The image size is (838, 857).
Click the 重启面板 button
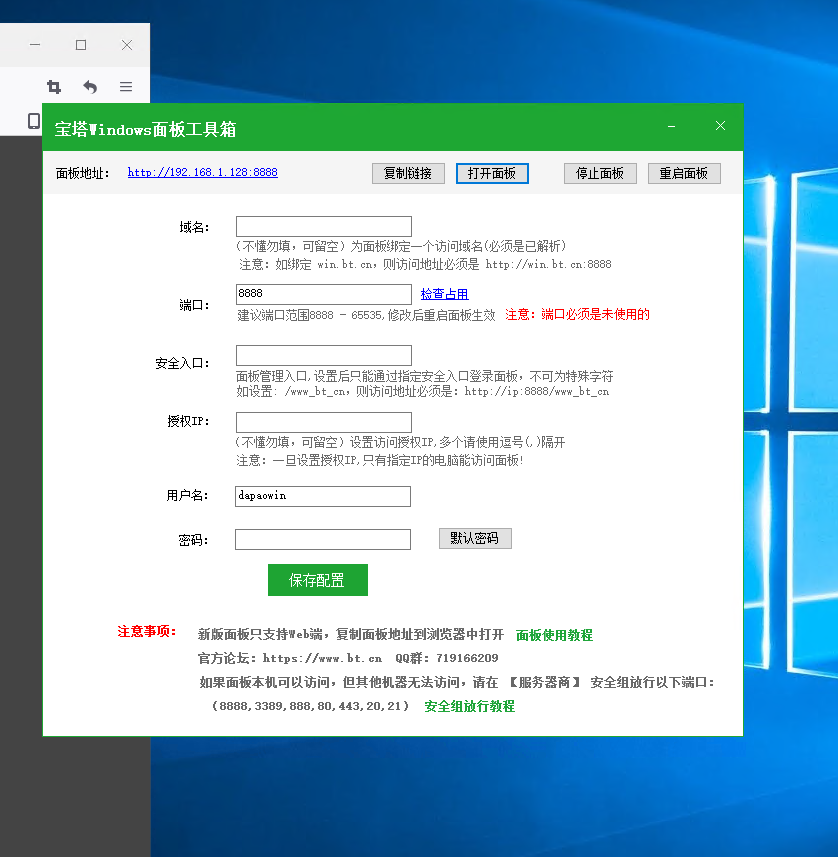(684, 173)
